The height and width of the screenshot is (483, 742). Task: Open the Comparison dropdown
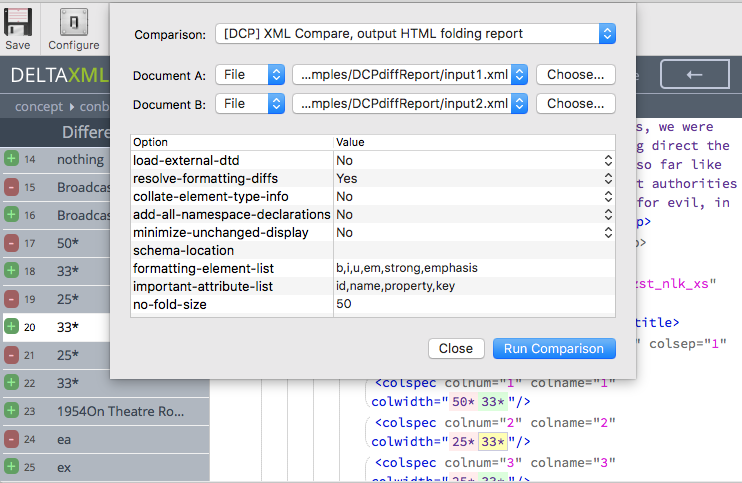[414, 34]
